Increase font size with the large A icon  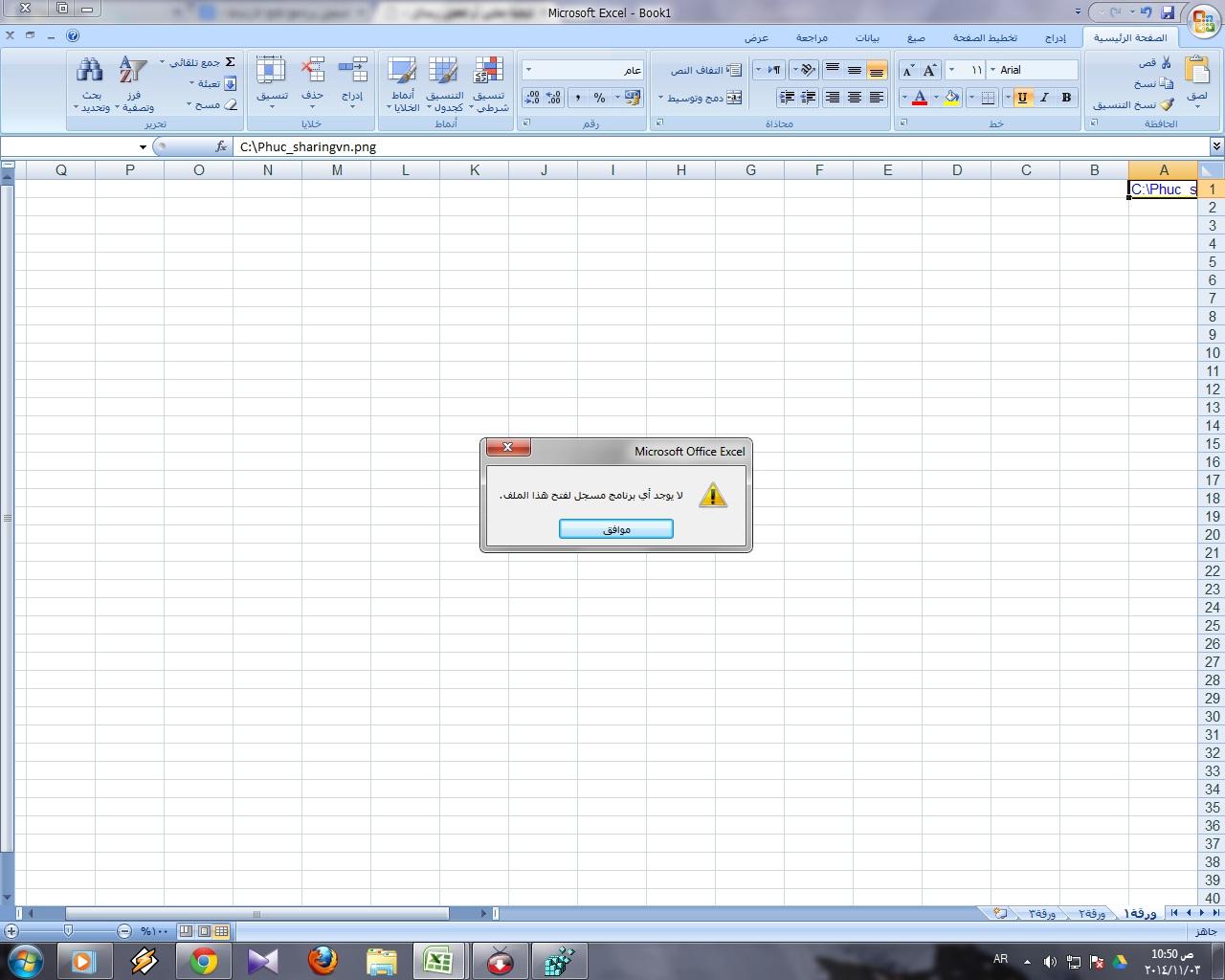(929, 70)
